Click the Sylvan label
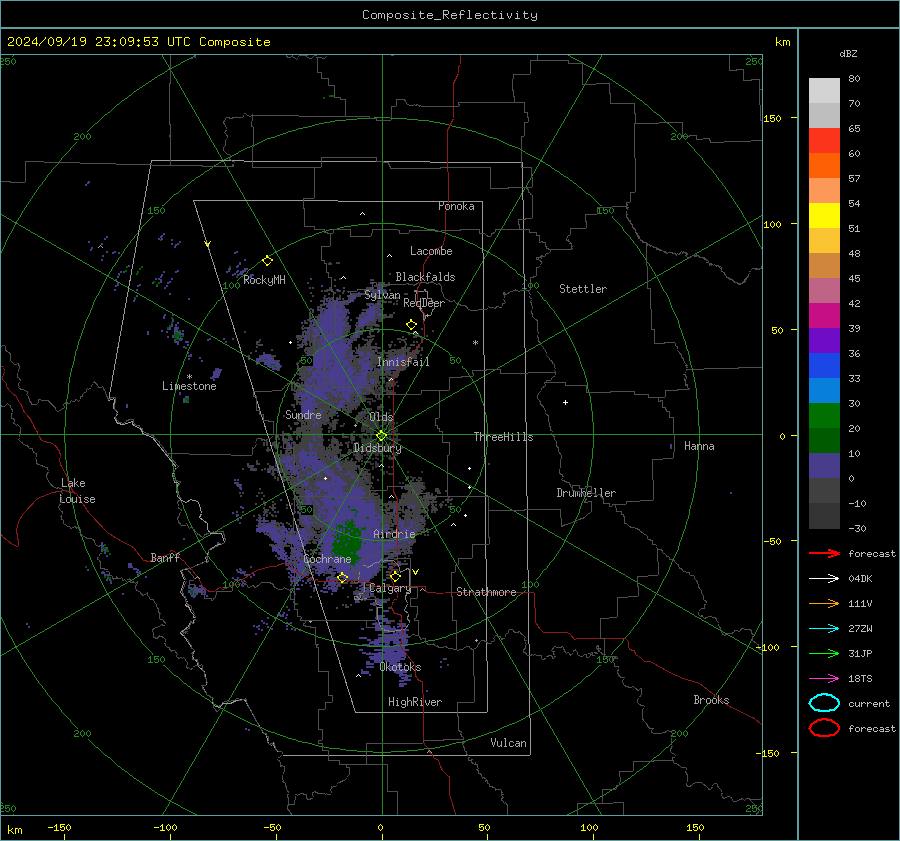The width and height of the screenshot is (900, 841). (x=382, y=295)
